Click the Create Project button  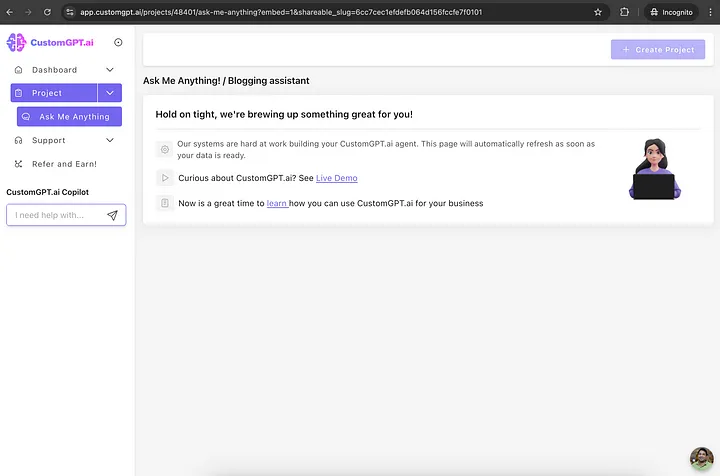(x=658, y=49)
